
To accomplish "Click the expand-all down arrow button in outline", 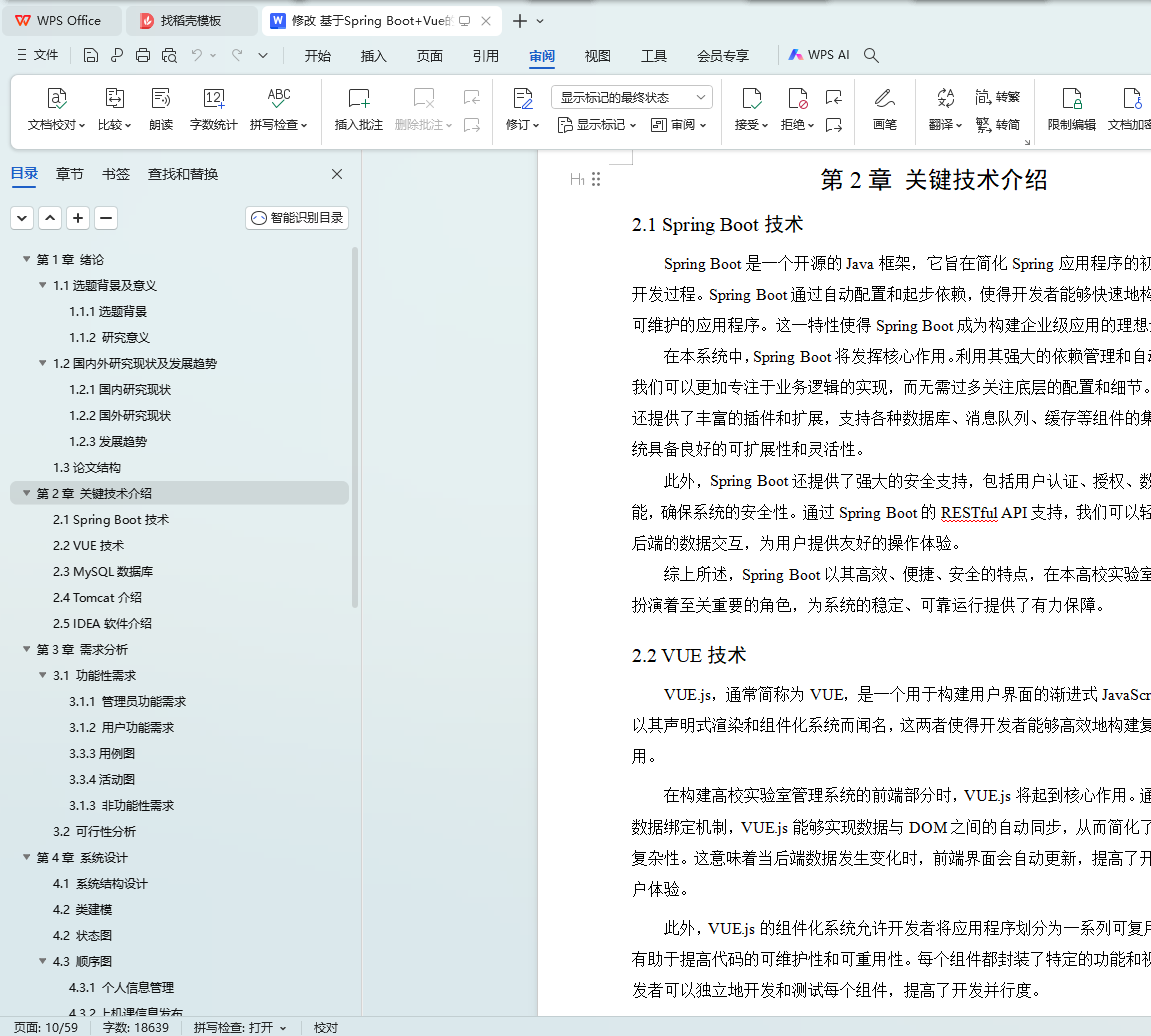I will click(x=22, y=218).
